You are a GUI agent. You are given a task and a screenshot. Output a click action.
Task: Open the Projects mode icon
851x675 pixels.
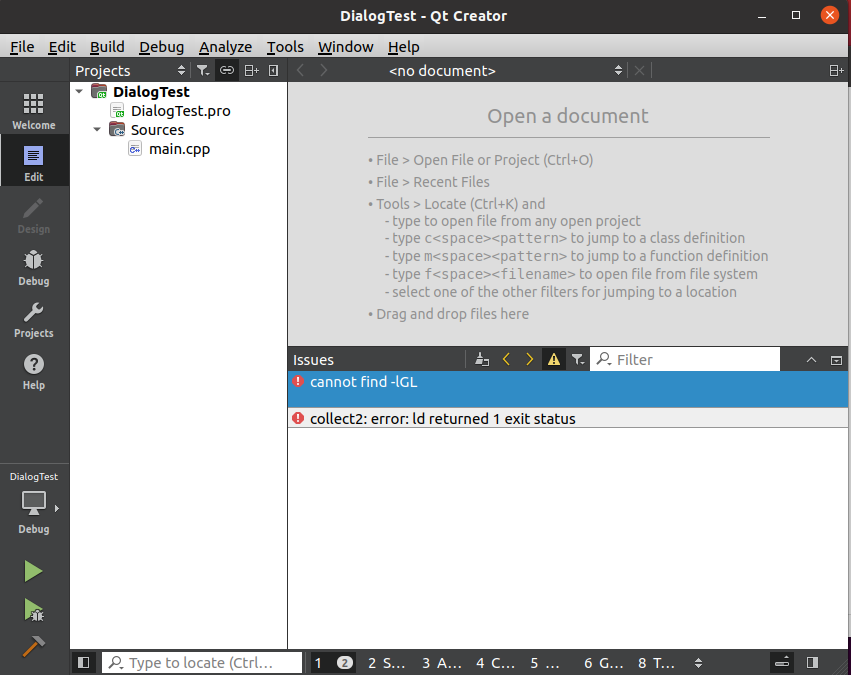tap(33, 318)
